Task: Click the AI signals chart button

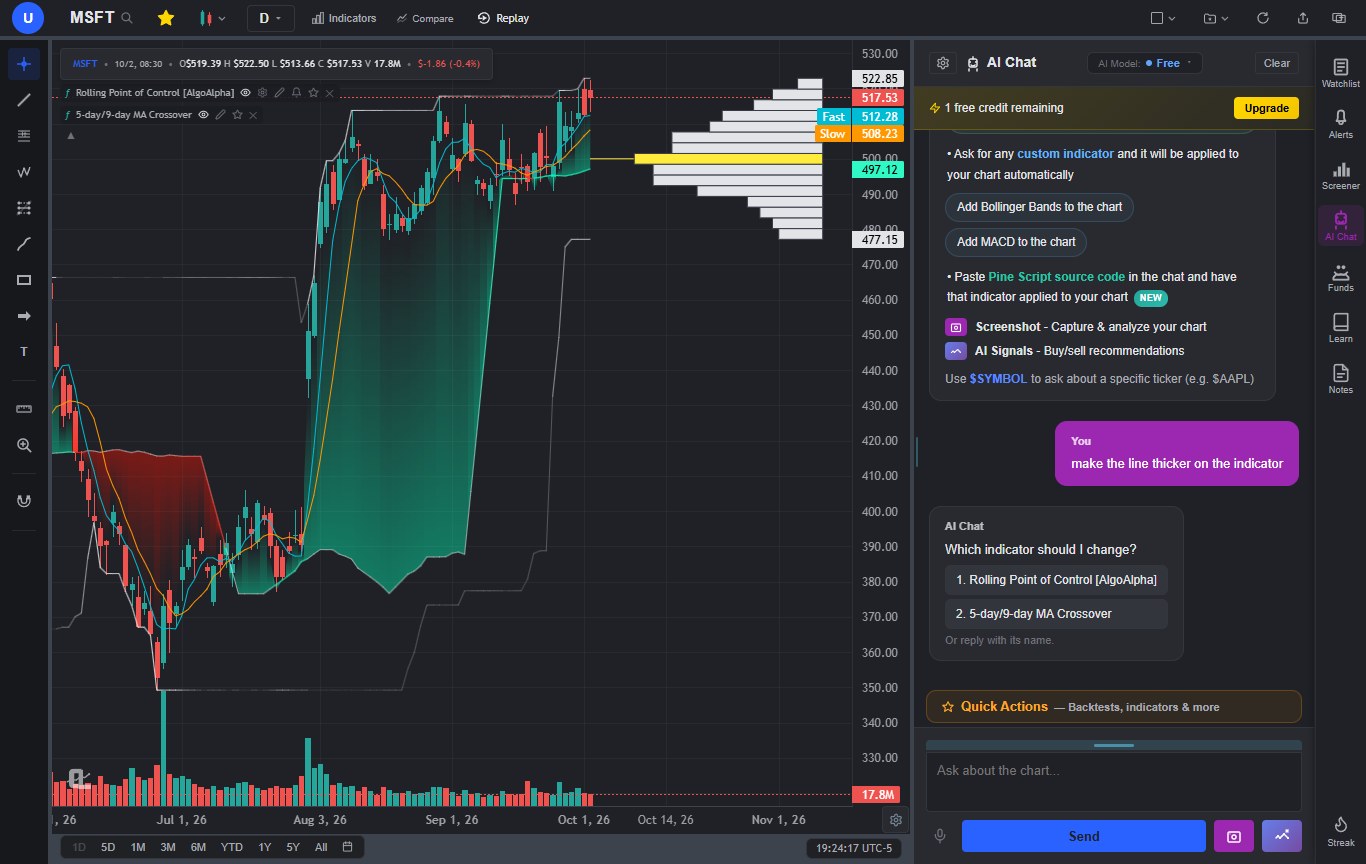Action: pos(1282,836)
